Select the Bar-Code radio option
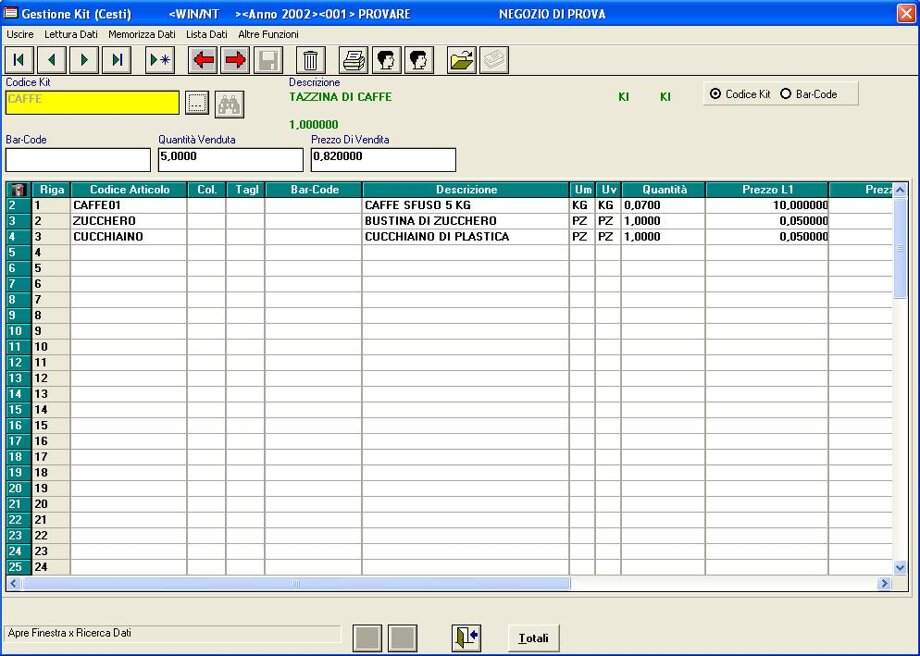This screenshot has height=656, width=920. tap(786, 94)
